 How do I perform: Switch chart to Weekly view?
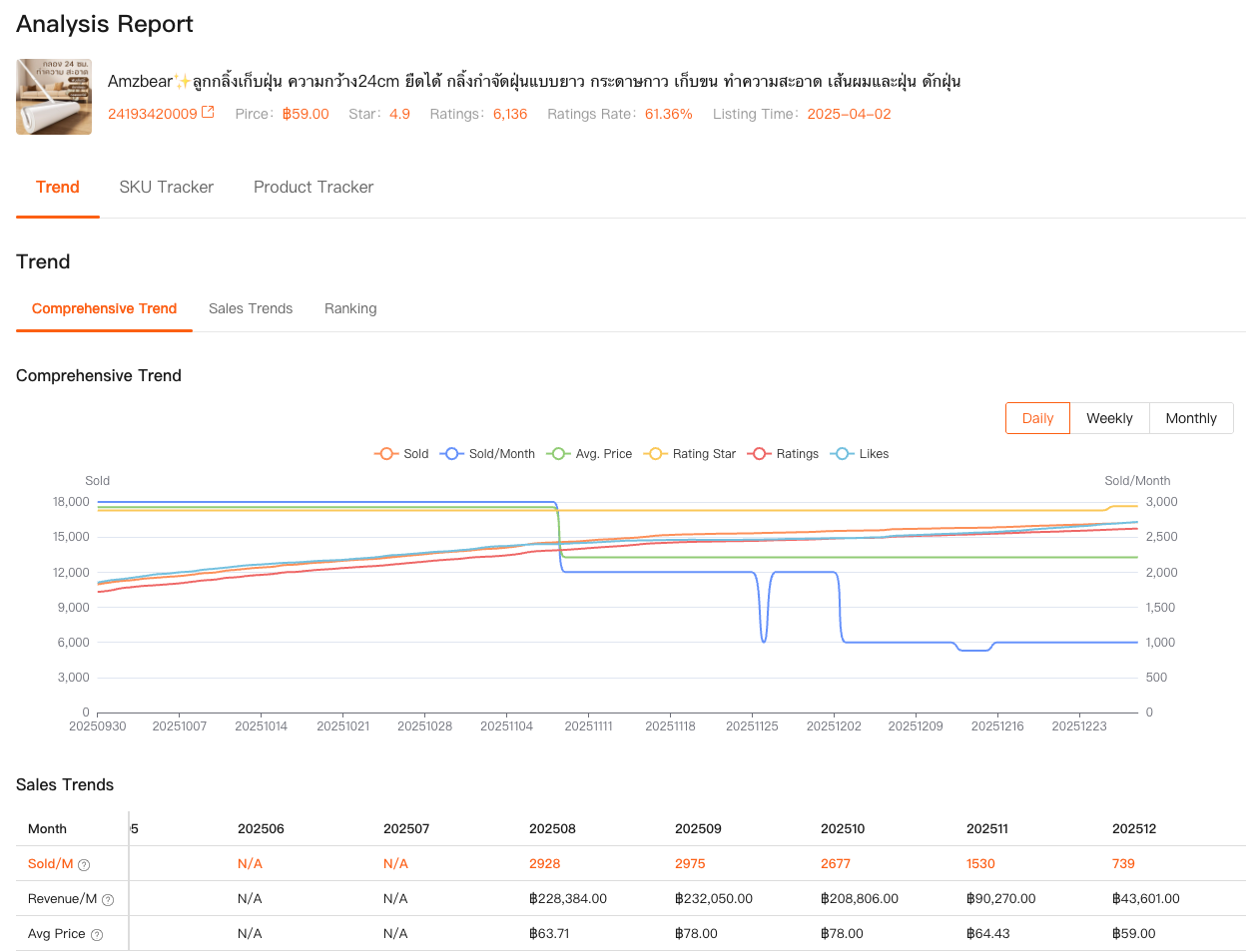(1109, 418)
